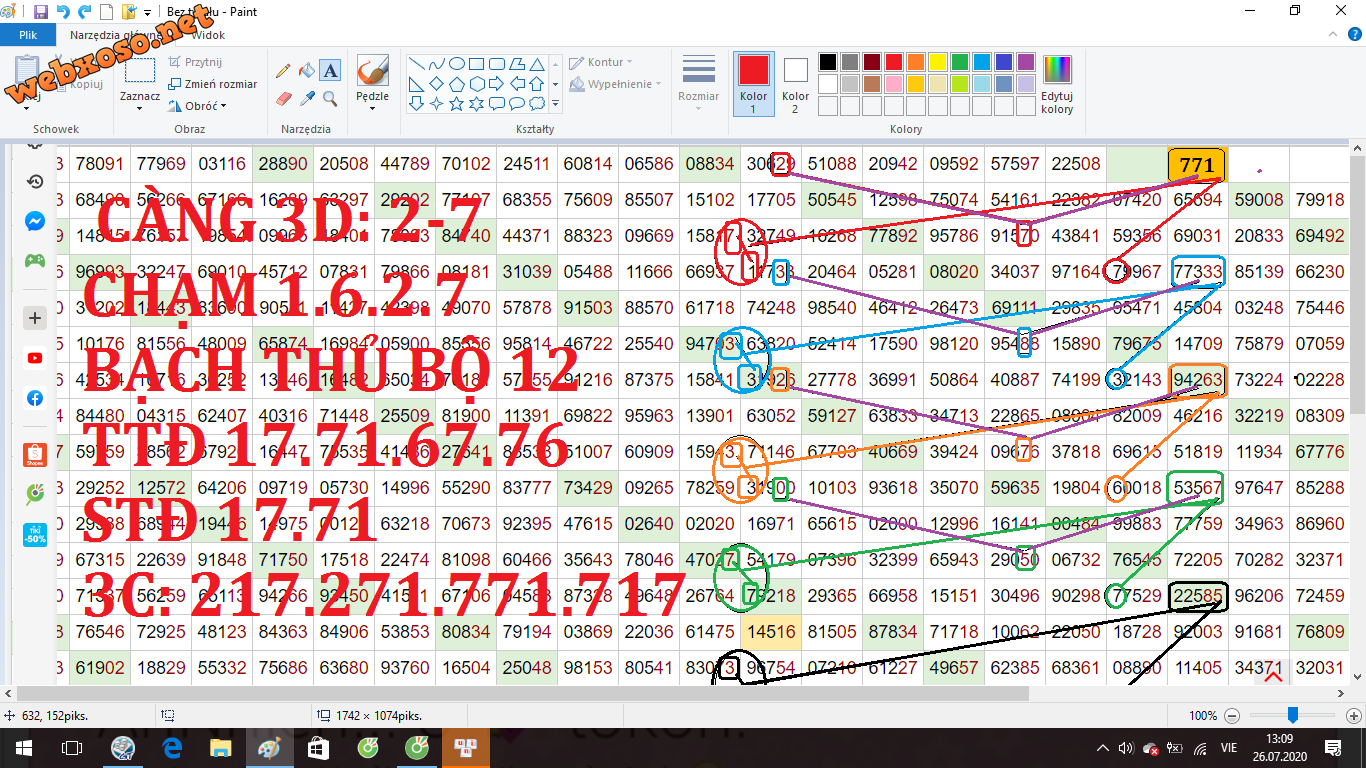Click Edytuj kolory button
Viewport: 1366px width, 768px height.
coord(1057,84)
